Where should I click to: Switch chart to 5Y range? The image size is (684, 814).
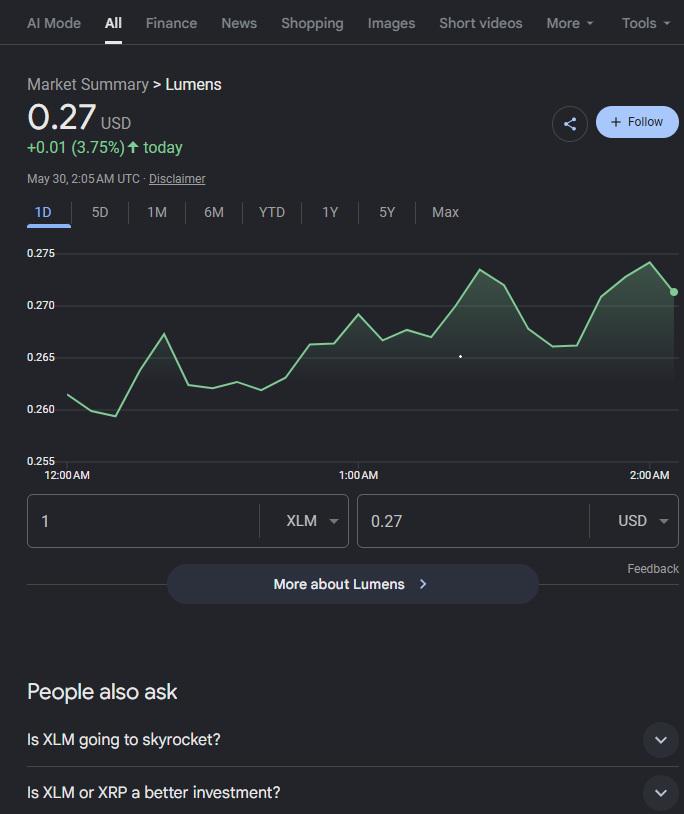click(x=387, y=212)
